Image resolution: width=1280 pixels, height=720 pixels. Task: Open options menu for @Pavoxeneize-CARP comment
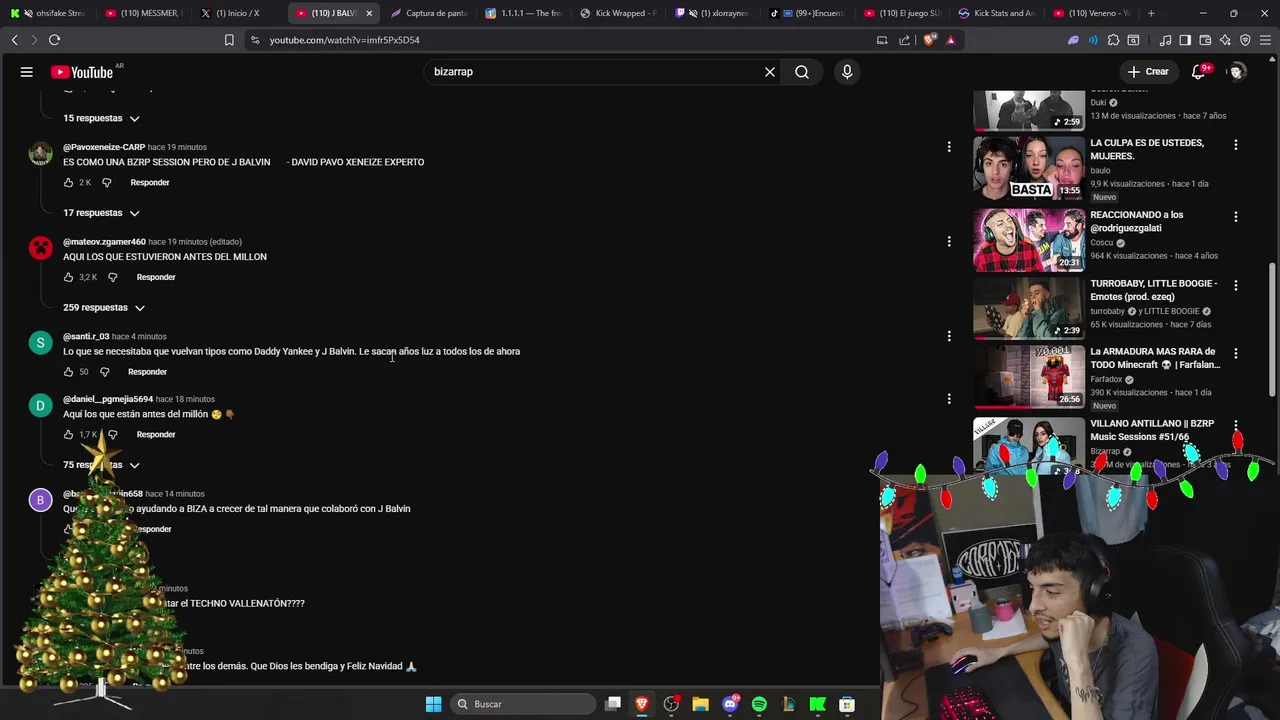point(949,147)
